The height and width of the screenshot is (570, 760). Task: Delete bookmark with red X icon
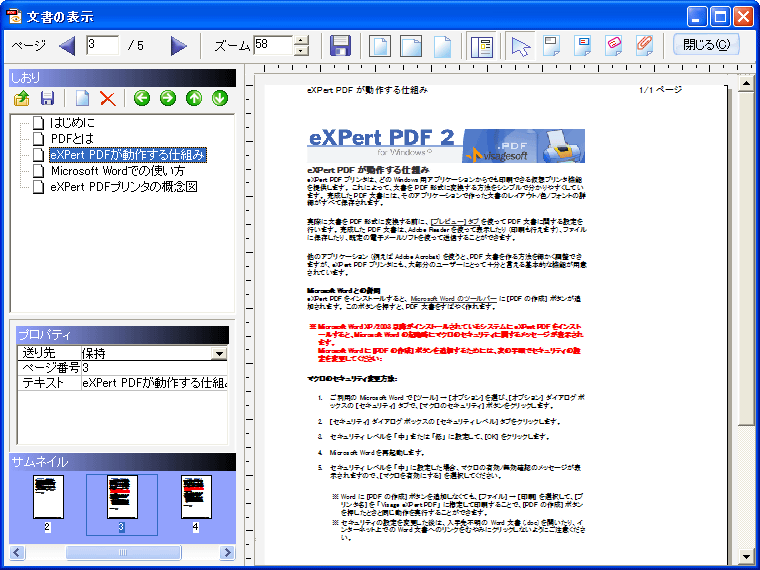108,98
